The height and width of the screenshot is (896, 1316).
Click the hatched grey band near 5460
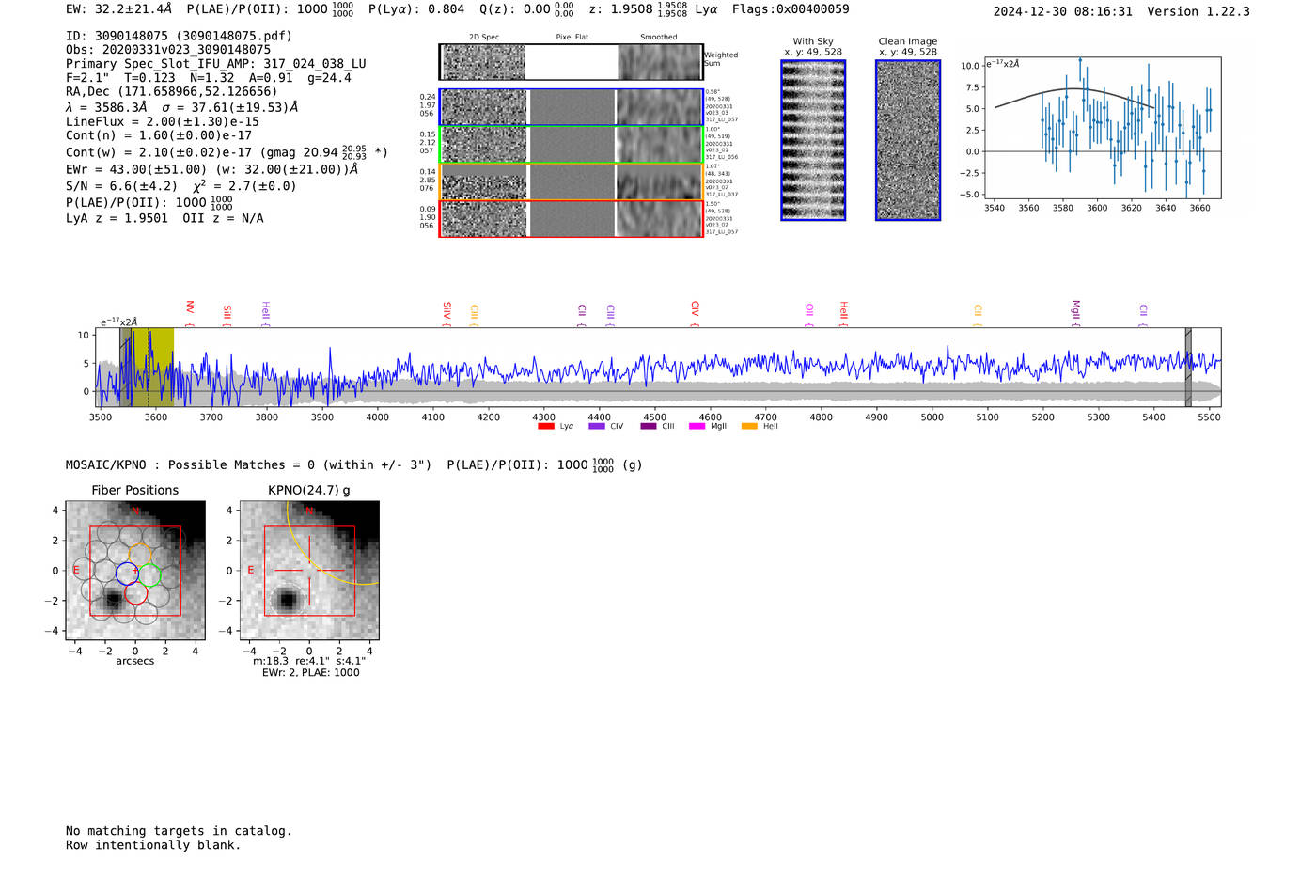[x=1188, y=367]
